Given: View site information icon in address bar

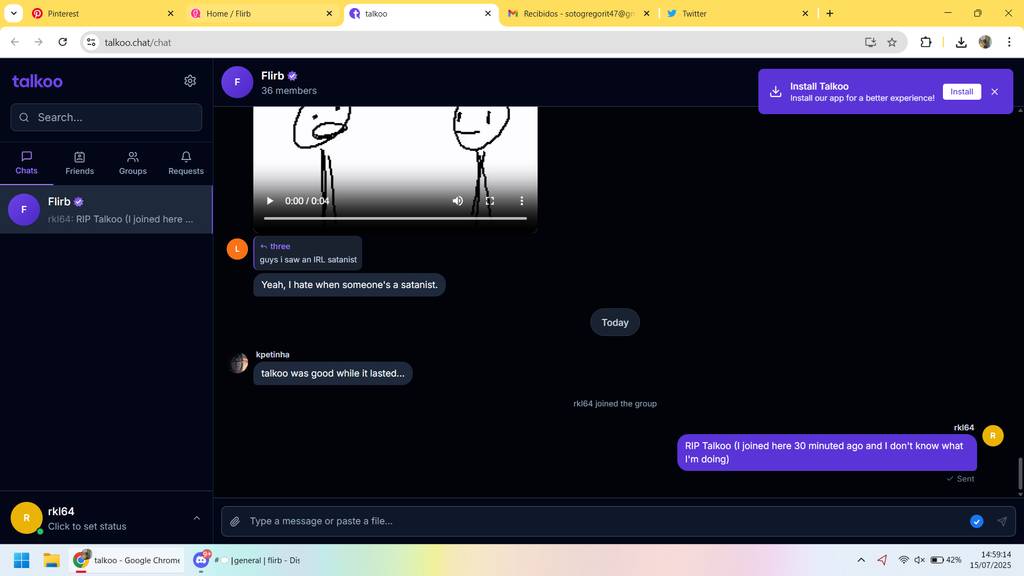Looking at the screenshot, I should [91, 42].
